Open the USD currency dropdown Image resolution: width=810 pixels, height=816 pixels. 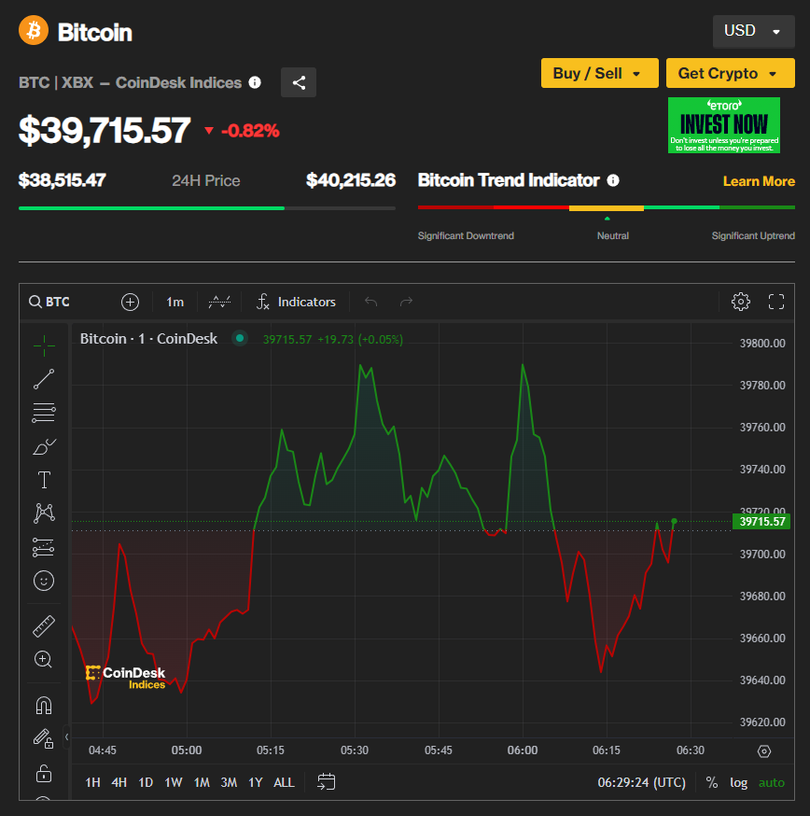tap(752, 31)
